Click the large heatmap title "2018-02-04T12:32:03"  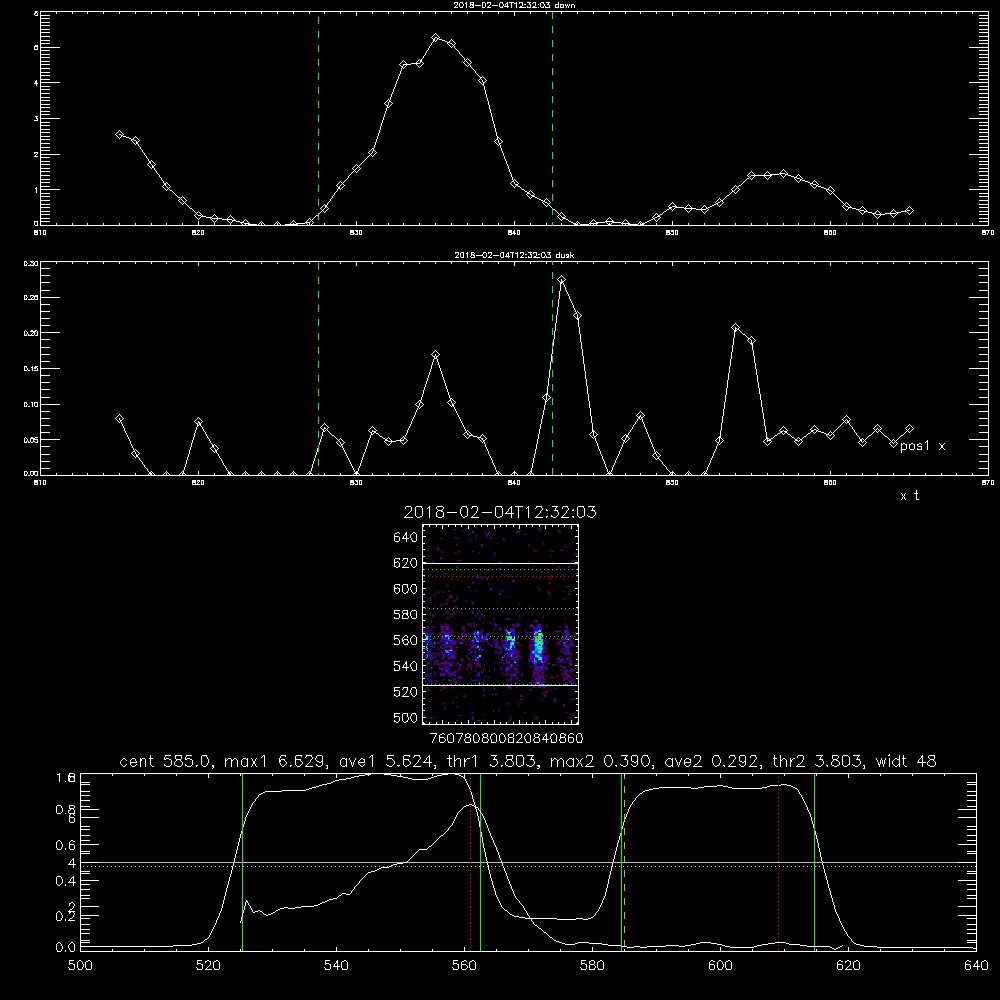click(x=500, y=512)
